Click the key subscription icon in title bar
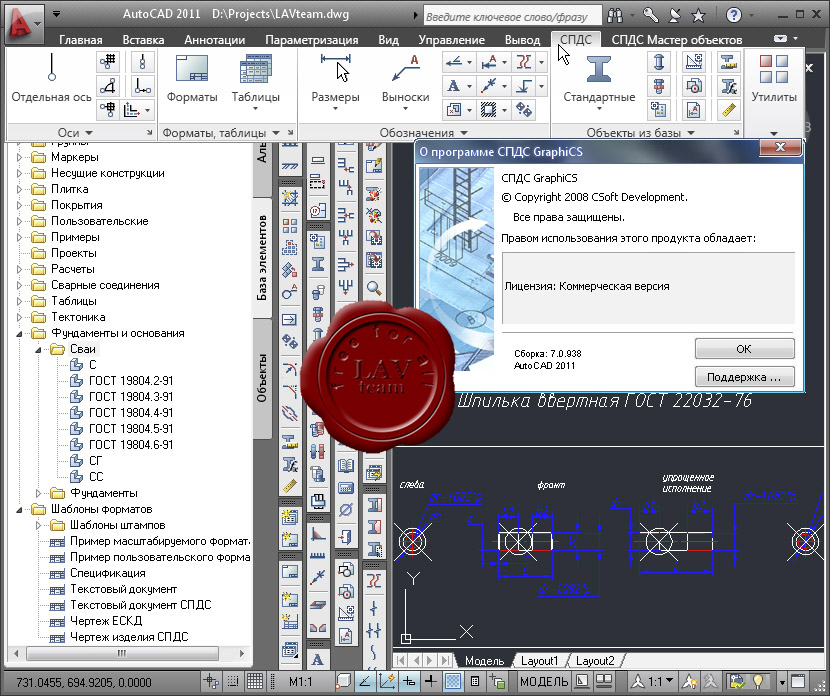The height and width of the screenshot is (696, 830). click(x=651, y=15)
